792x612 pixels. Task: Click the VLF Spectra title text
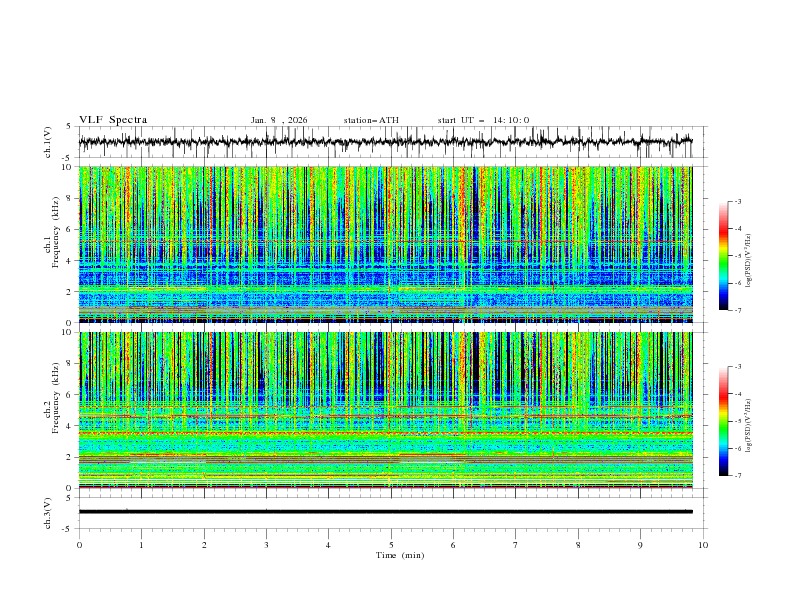point(113,120)
